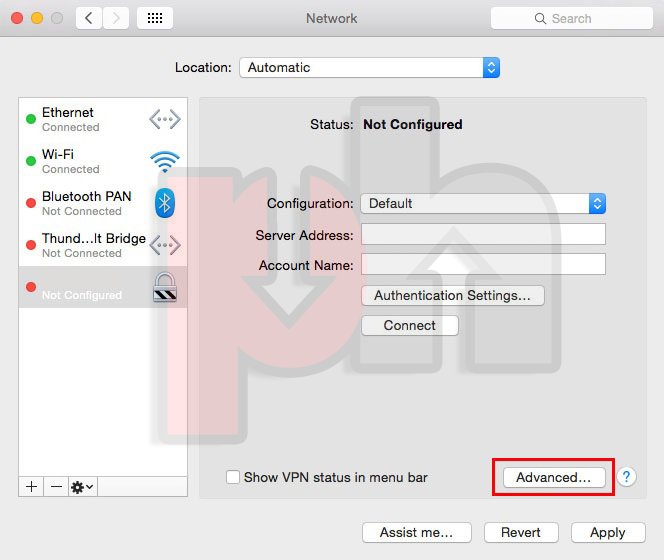The height and width of the screenshot is (560, 664).
Task: Click the Thunderbolt Bridge arrows icon
Action: click(x=165, y=245)
